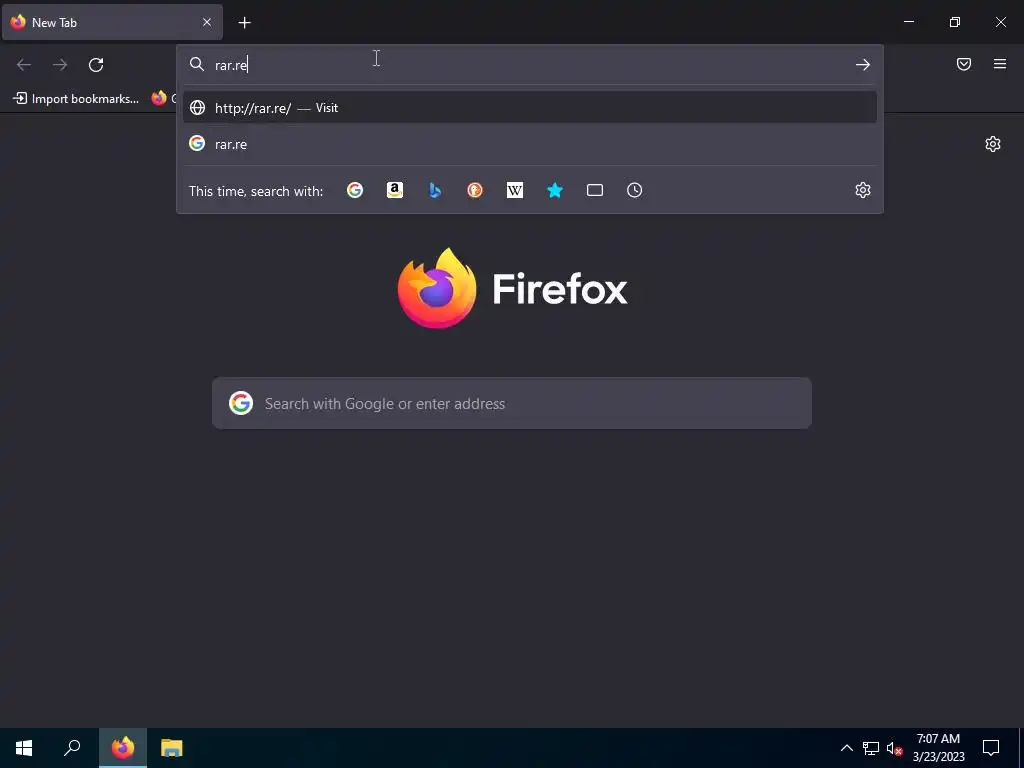Open the taskbar clock showing 7:07 AM
1024x768 pixels.
pos(938,748)
